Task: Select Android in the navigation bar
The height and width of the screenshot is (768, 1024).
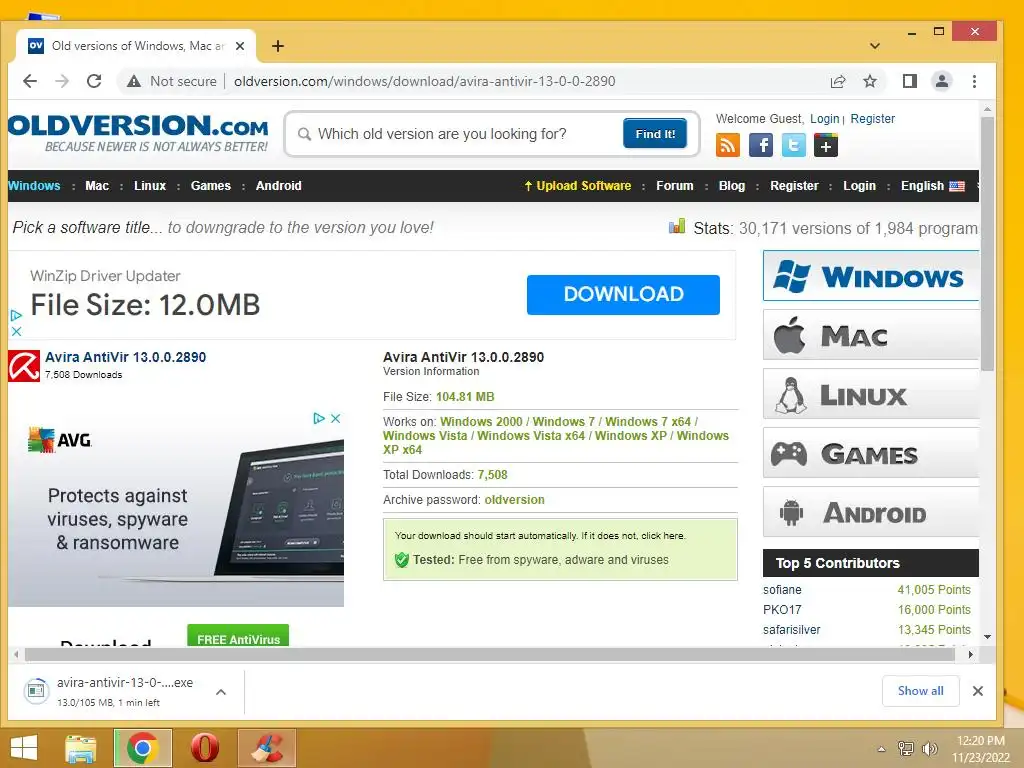Action: pyautogui.click(x=278, y=185)
